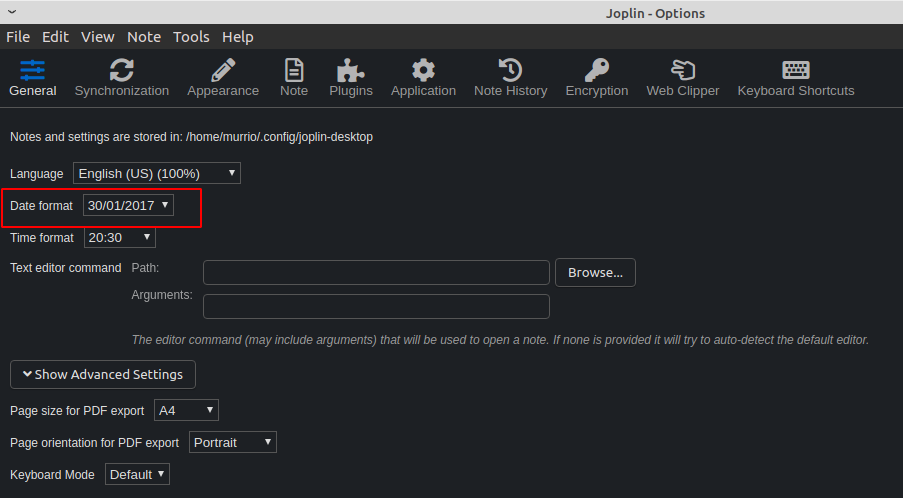Open the Tools menu
This screenshot has height=498, width=903.
click(x=191, y=37)
